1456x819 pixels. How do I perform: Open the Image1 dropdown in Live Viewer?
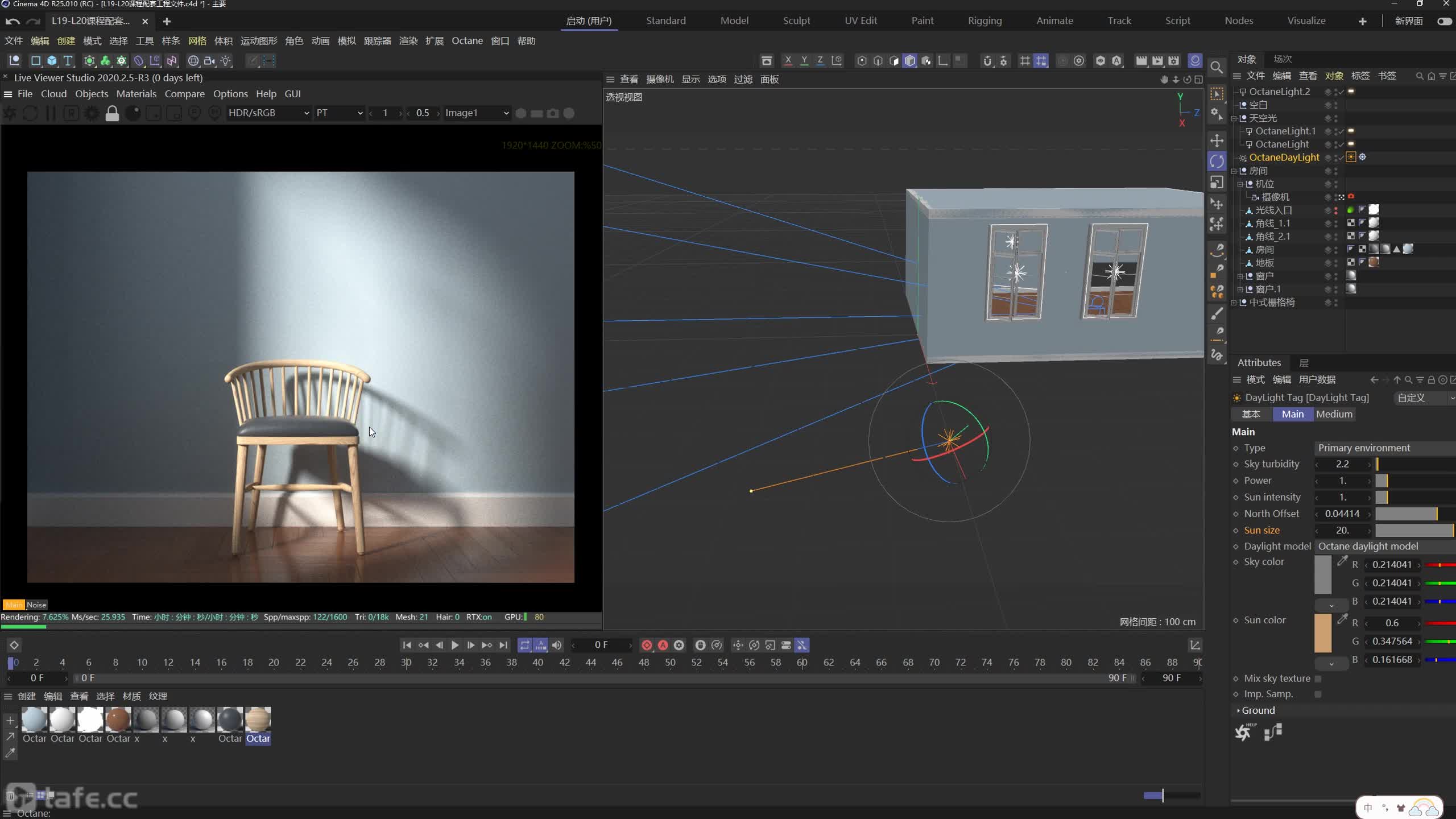[477, 113]
